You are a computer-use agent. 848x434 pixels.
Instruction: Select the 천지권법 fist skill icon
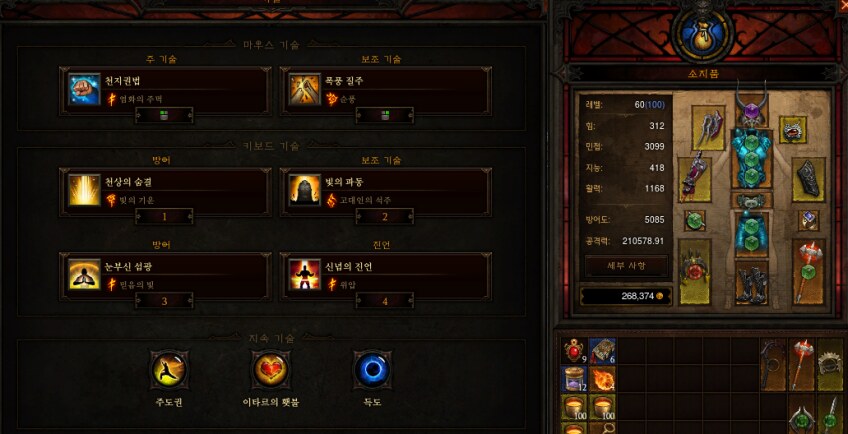tap(84, 89)
